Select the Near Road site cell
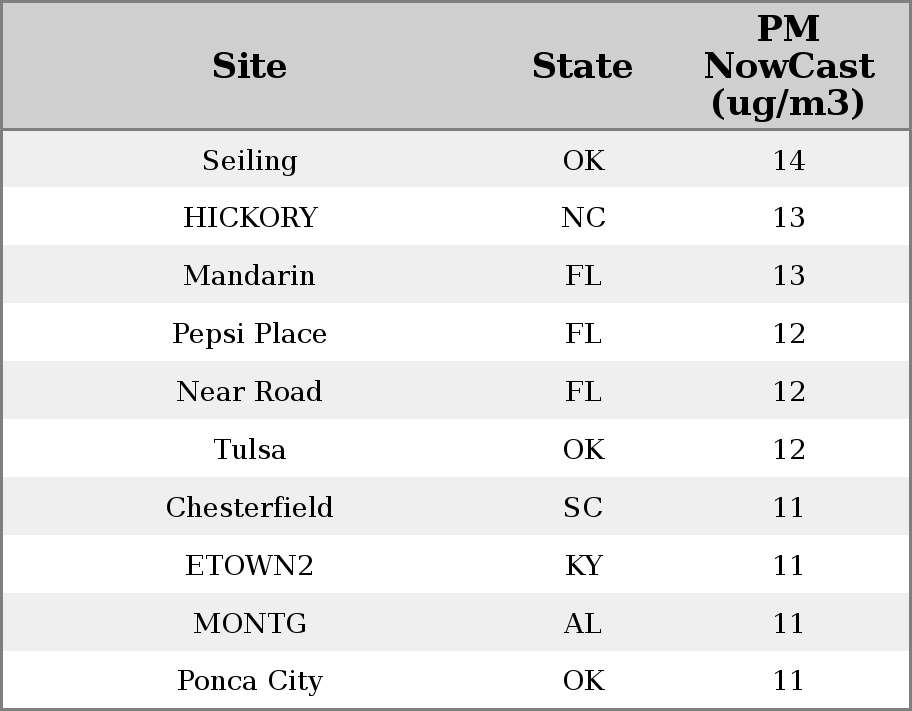The width and height of the screenshot is (912, 711). point(250,392)
